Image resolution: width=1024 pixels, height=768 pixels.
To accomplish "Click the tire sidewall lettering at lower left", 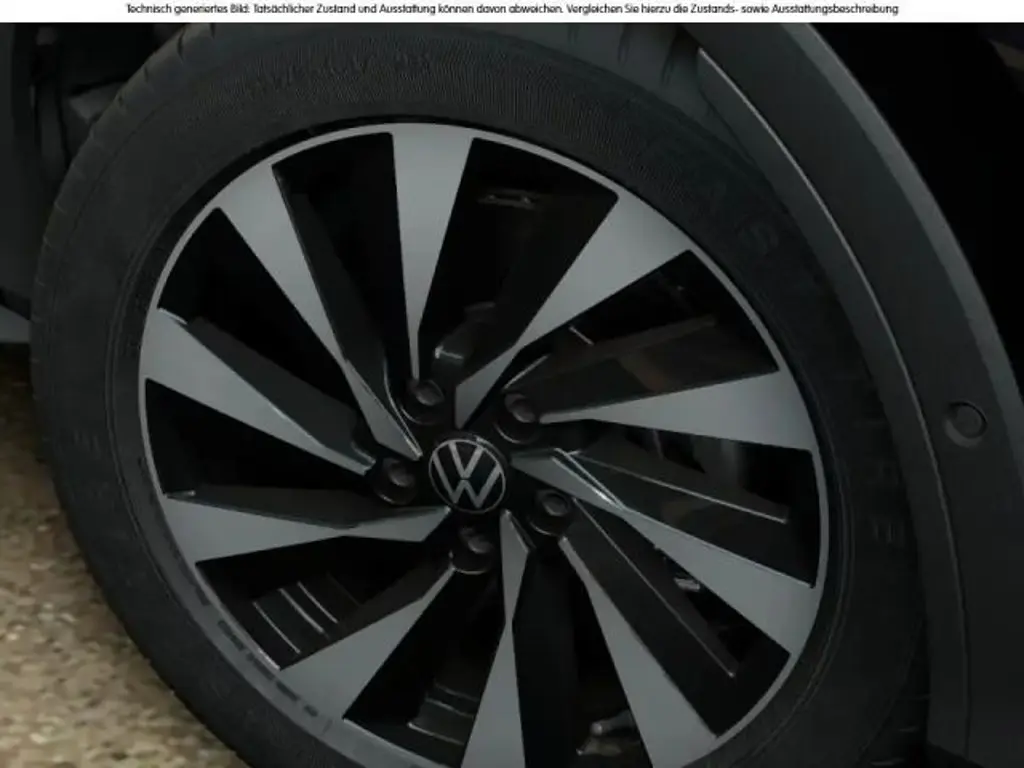I will click(x=230, y=600).
